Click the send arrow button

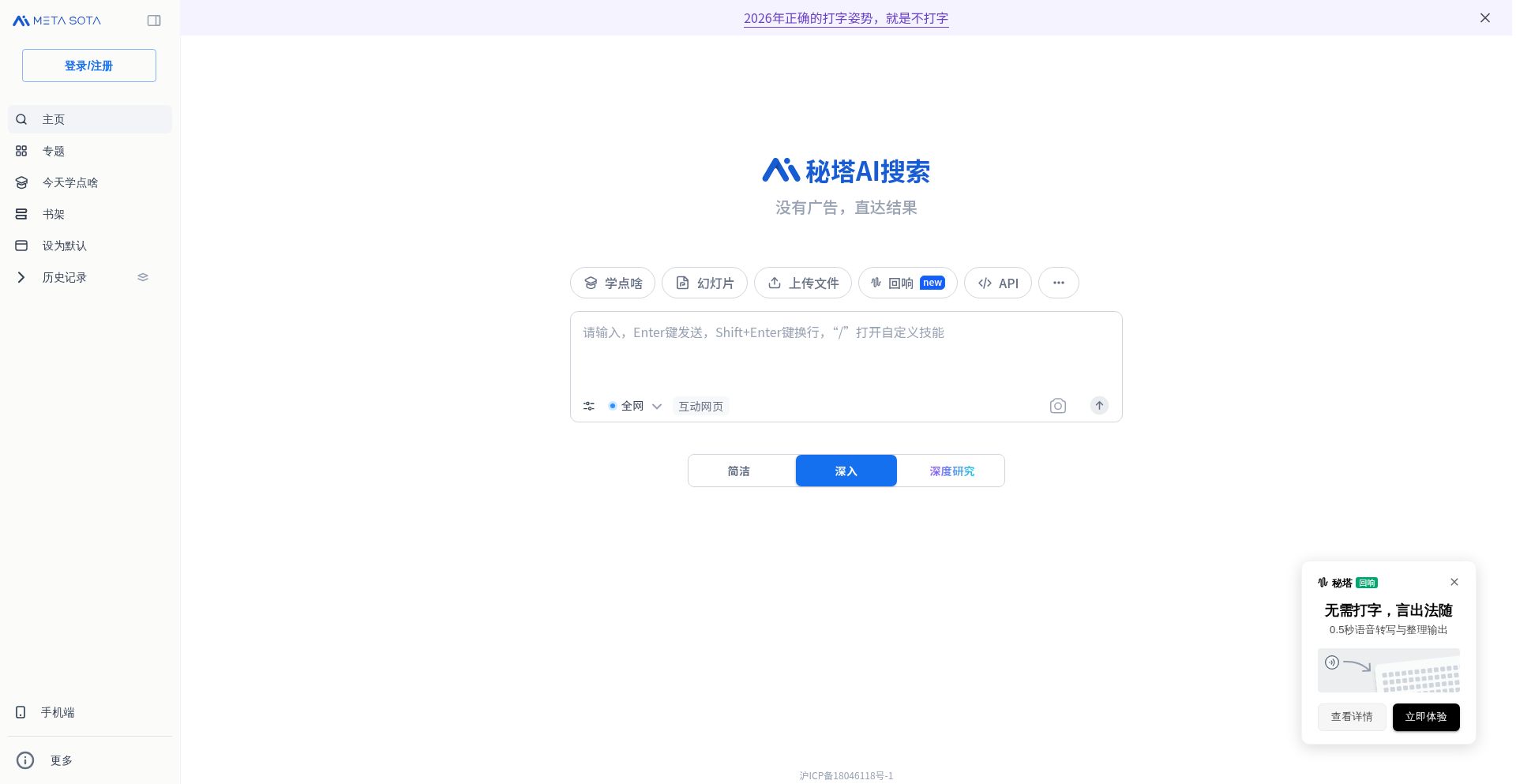[1099, 406]
